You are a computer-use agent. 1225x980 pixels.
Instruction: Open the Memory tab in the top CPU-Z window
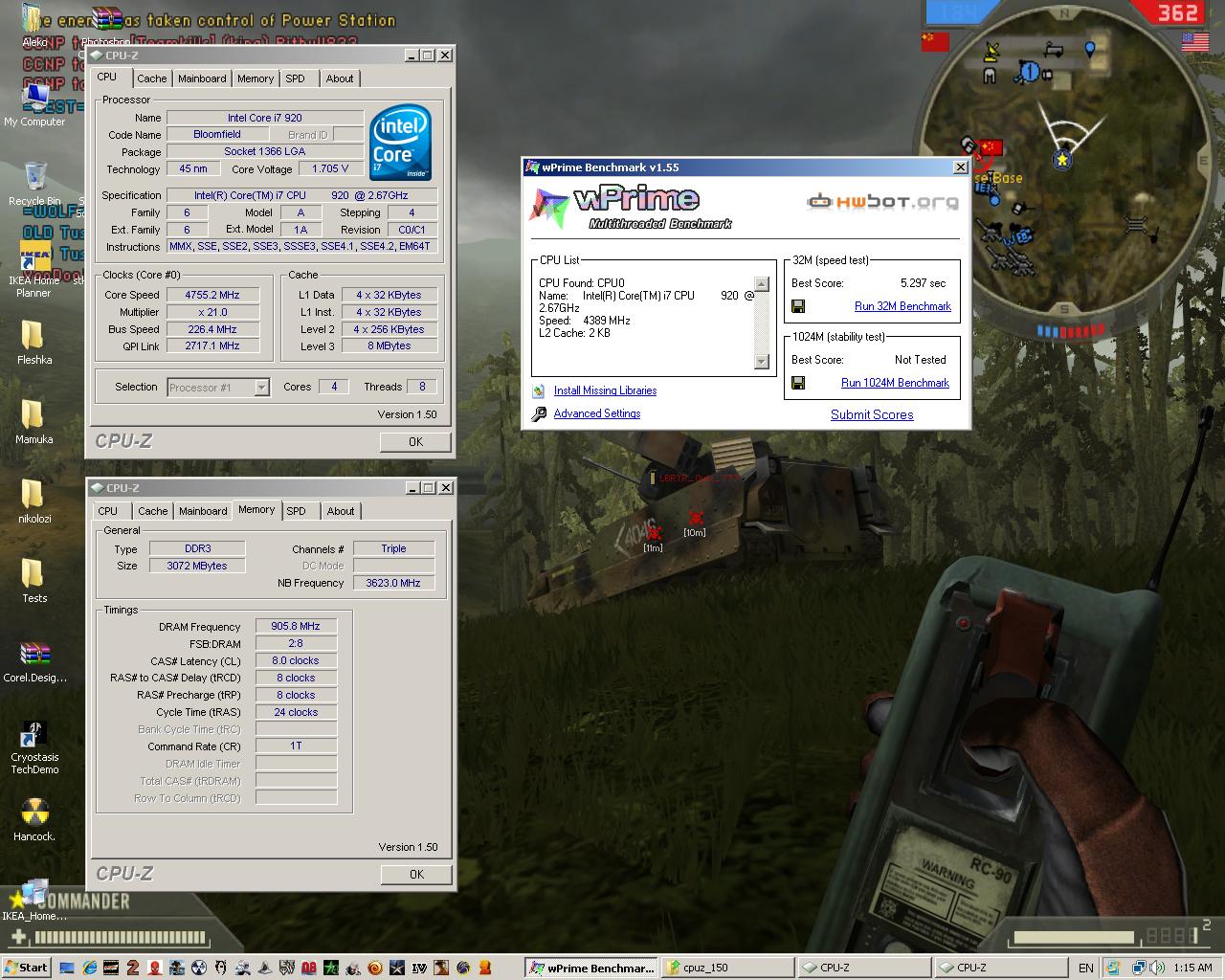point(256,78)
